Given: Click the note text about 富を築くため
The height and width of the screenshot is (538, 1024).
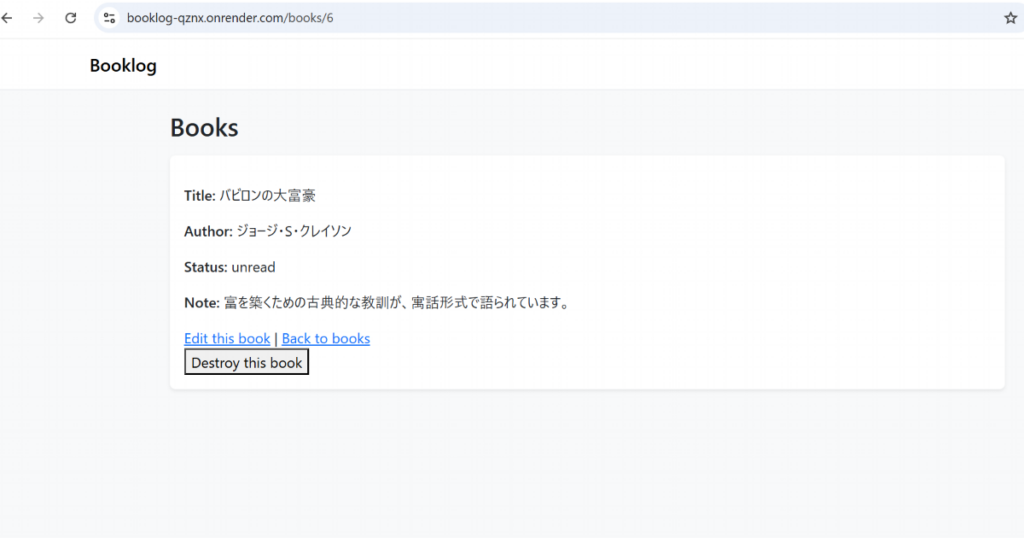Looking at the screenshot, I should (396, 303).
